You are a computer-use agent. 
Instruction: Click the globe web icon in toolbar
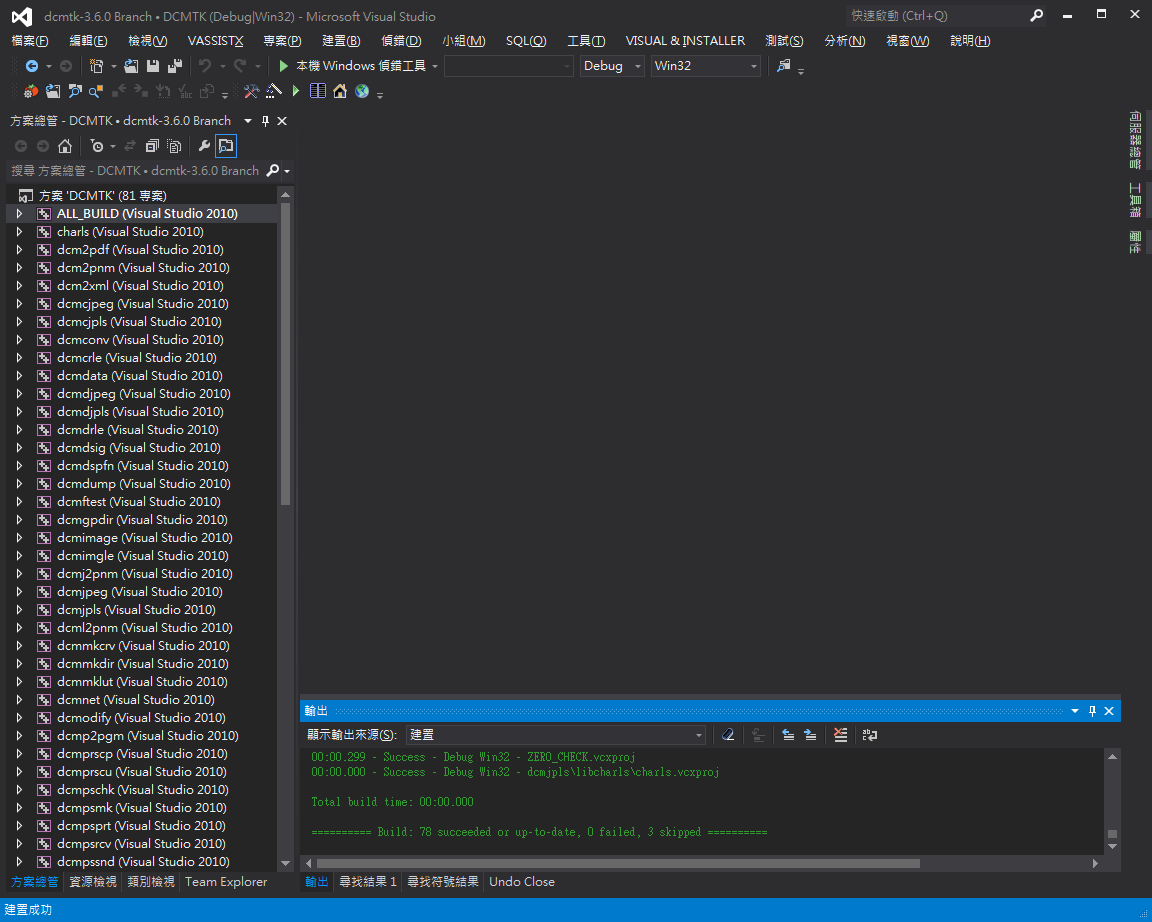tap(361, 91)
